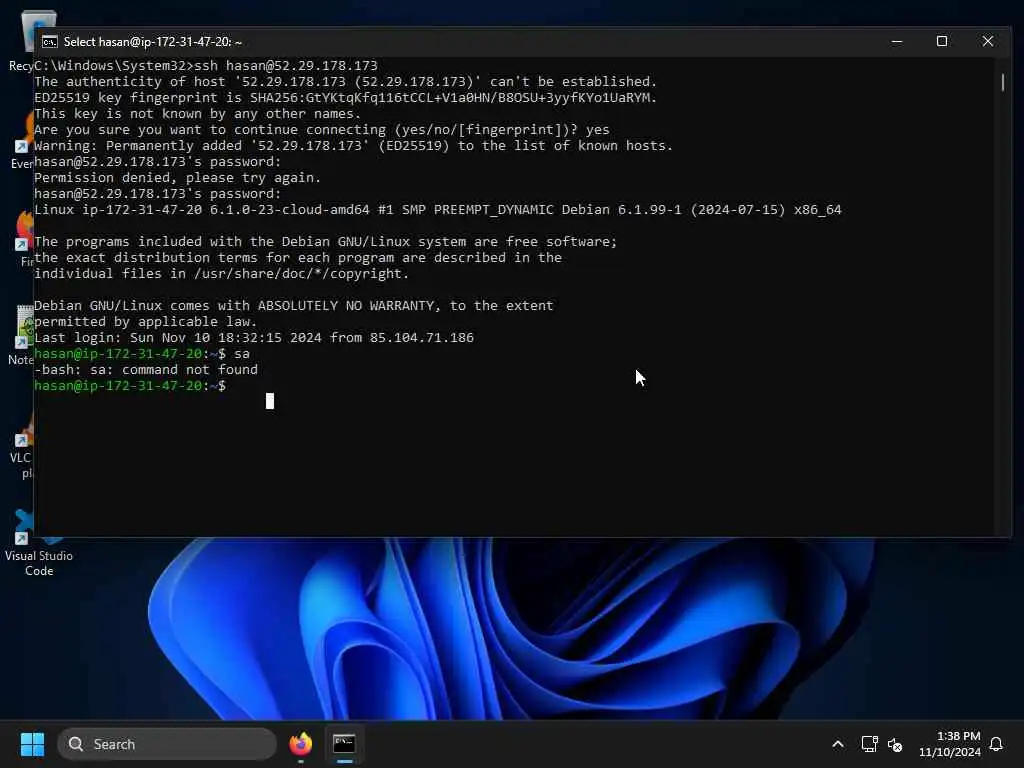The image size is (1024, 768).
Task: Show hidden system tray icons
Action: 838,744
